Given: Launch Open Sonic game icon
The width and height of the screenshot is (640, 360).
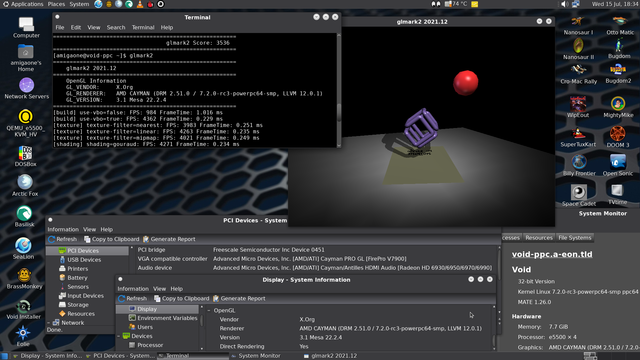Looking at the screenshot, I should [618, 165].
